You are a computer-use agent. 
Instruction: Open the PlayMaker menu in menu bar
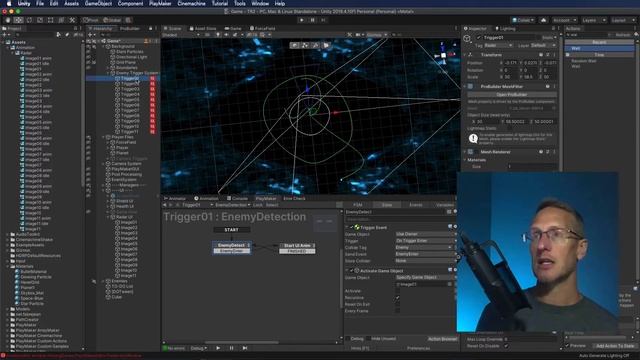pos(160,4)
